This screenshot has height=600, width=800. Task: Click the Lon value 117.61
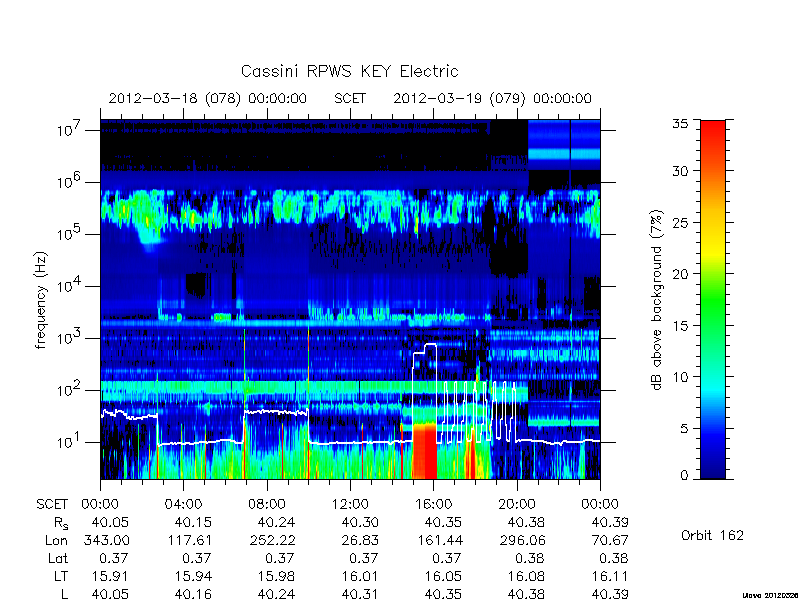coord(189,540)
